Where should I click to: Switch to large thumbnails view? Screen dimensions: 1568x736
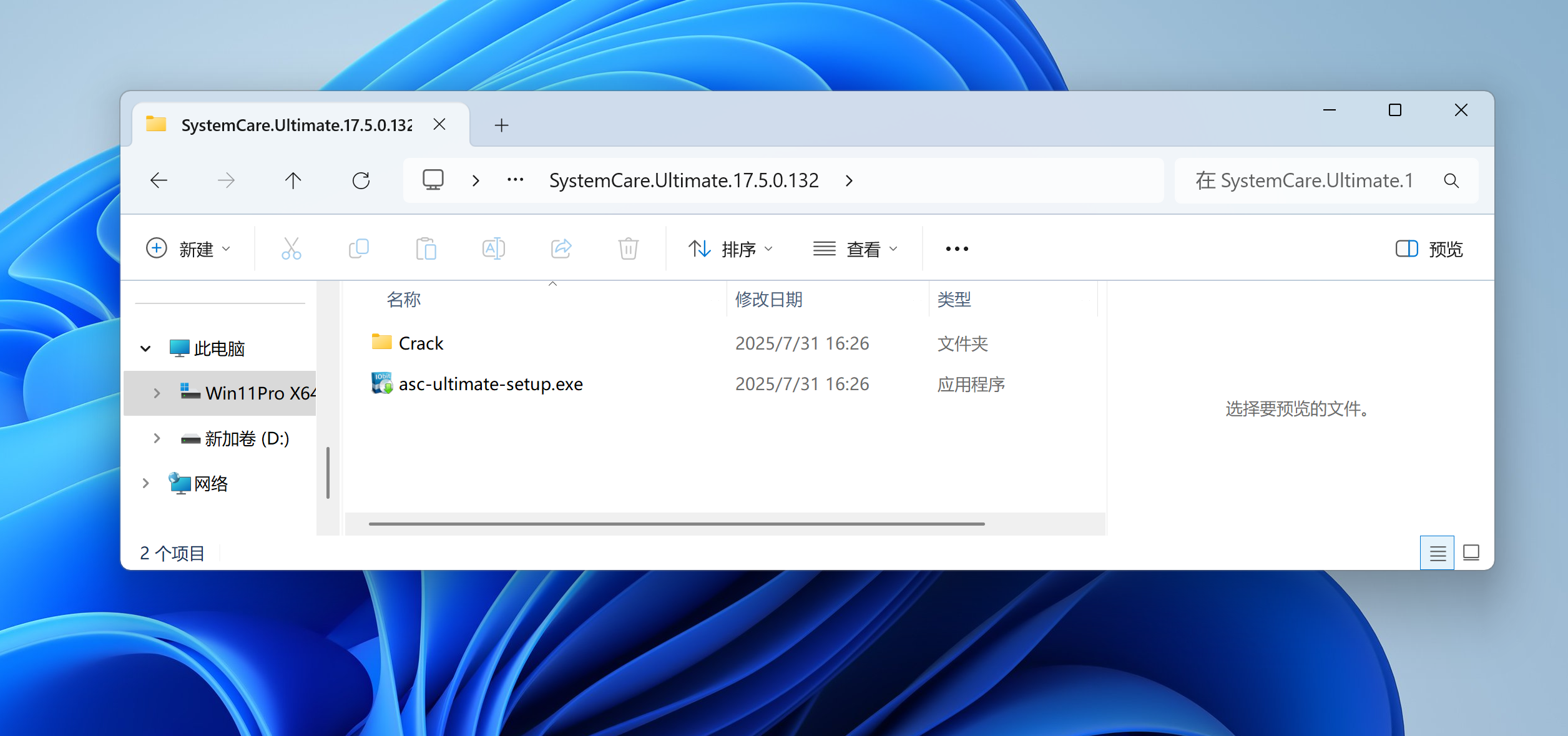tap(1471, 553)
